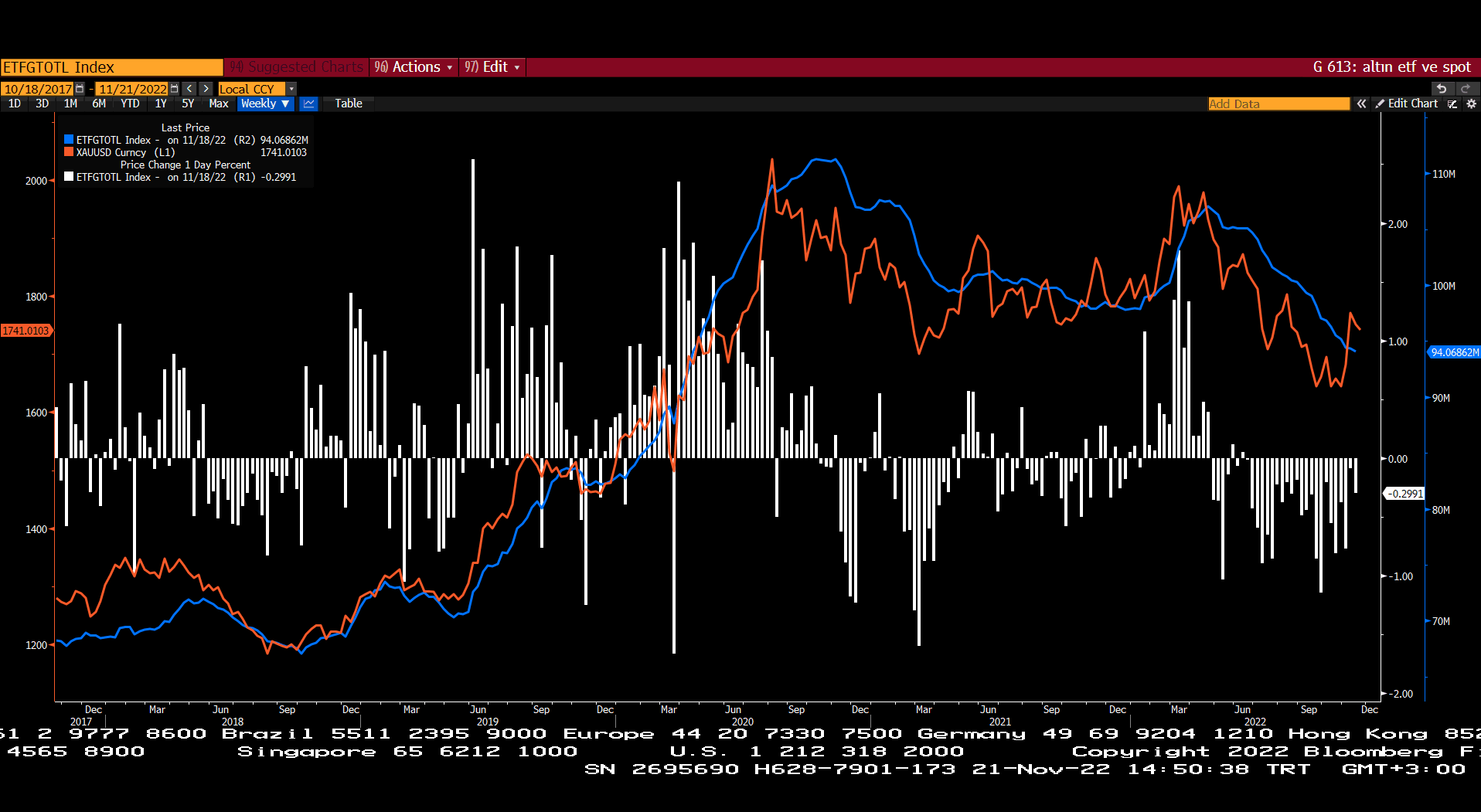Select the 6M range
The image size is (1481, 812).
coord(99,104)
